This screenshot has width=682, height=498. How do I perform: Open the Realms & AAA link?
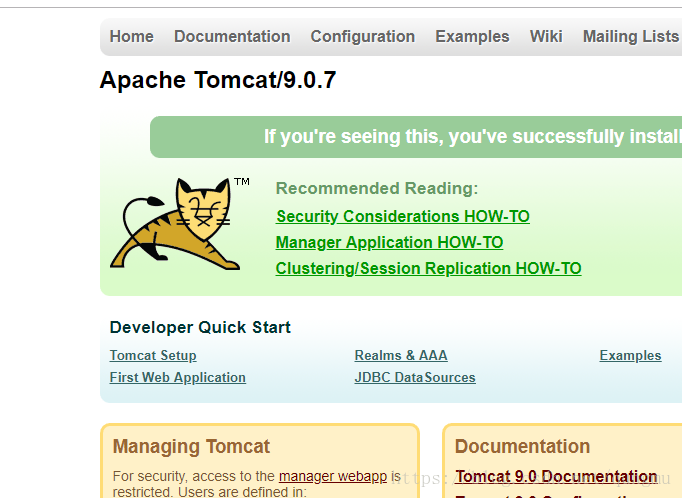pyautogui.click(x=401, y=355)
